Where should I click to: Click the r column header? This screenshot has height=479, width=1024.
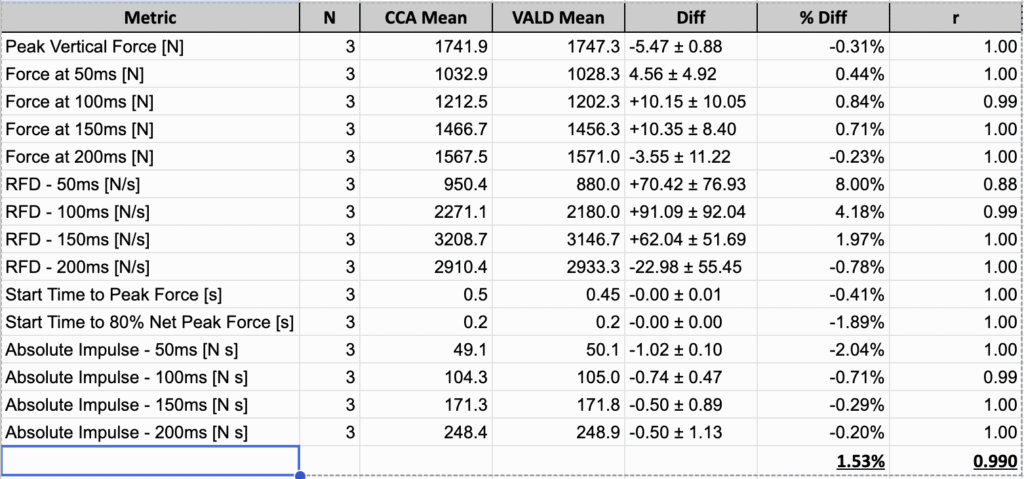point(957,17)
